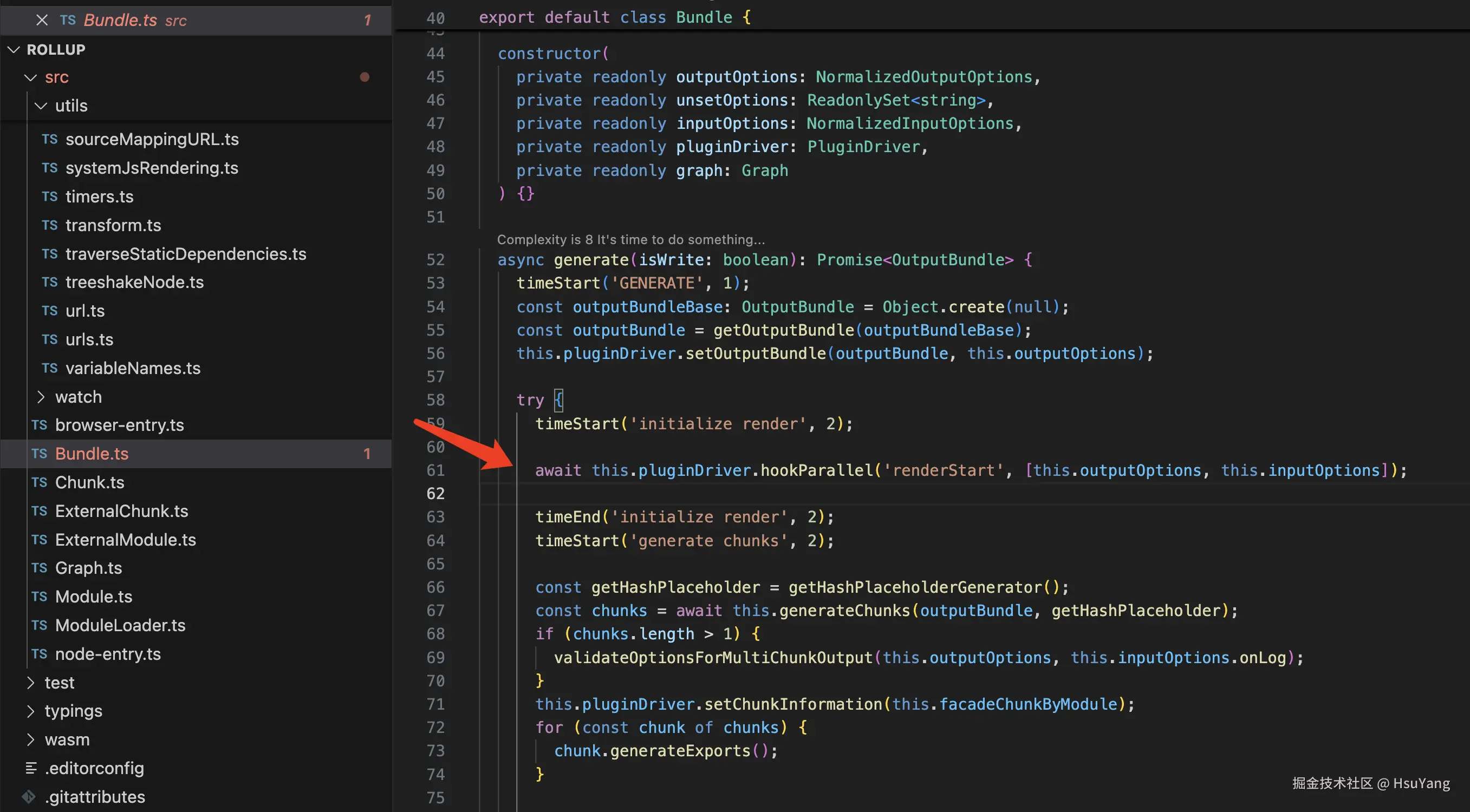The height and width of the screenshot is (812, 1470).
Task: Expand the test folder
Action: click(31, 683)
